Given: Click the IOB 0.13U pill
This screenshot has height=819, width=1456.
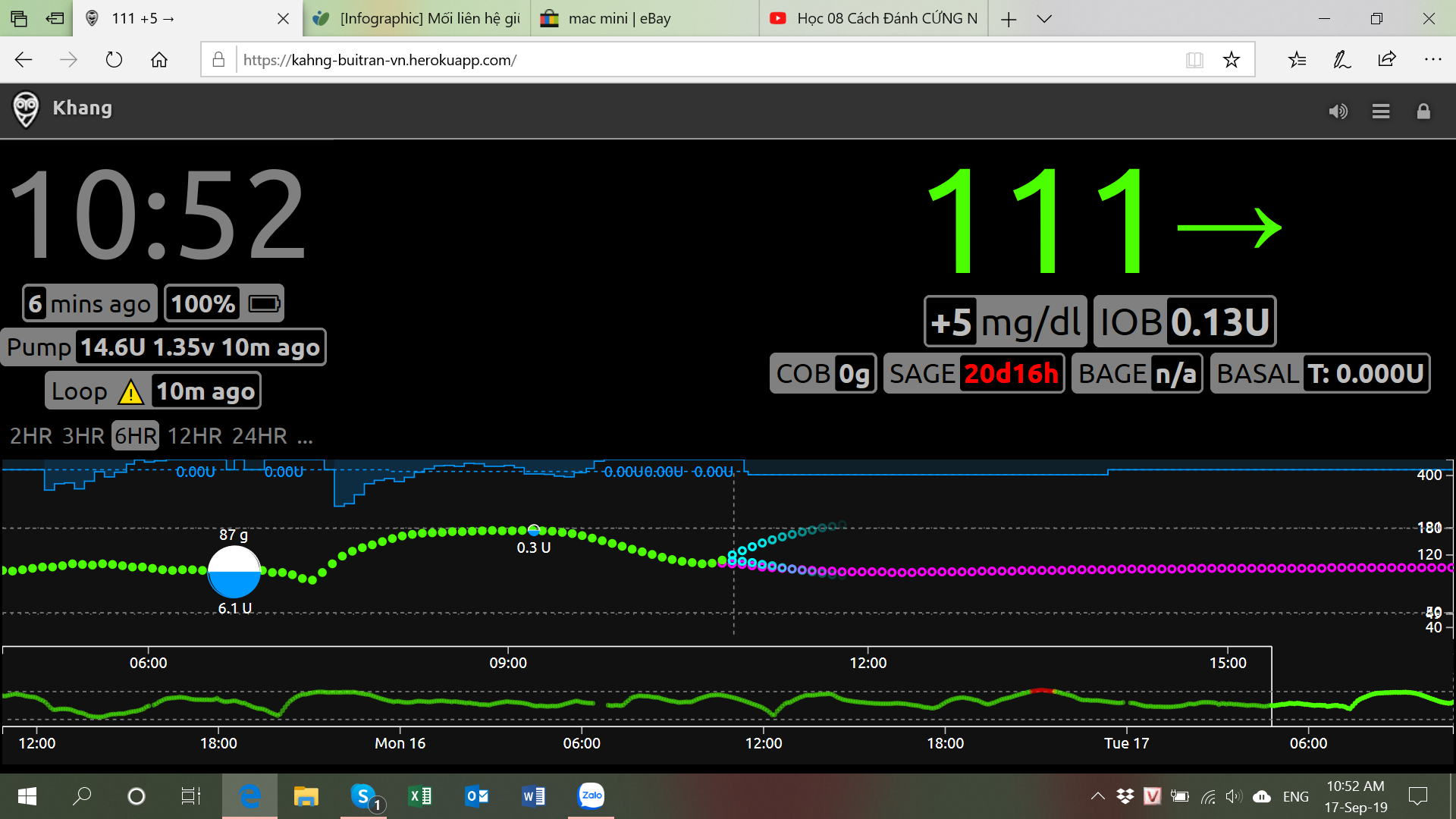Looking at the screenshot, I should coord(1185,322).
